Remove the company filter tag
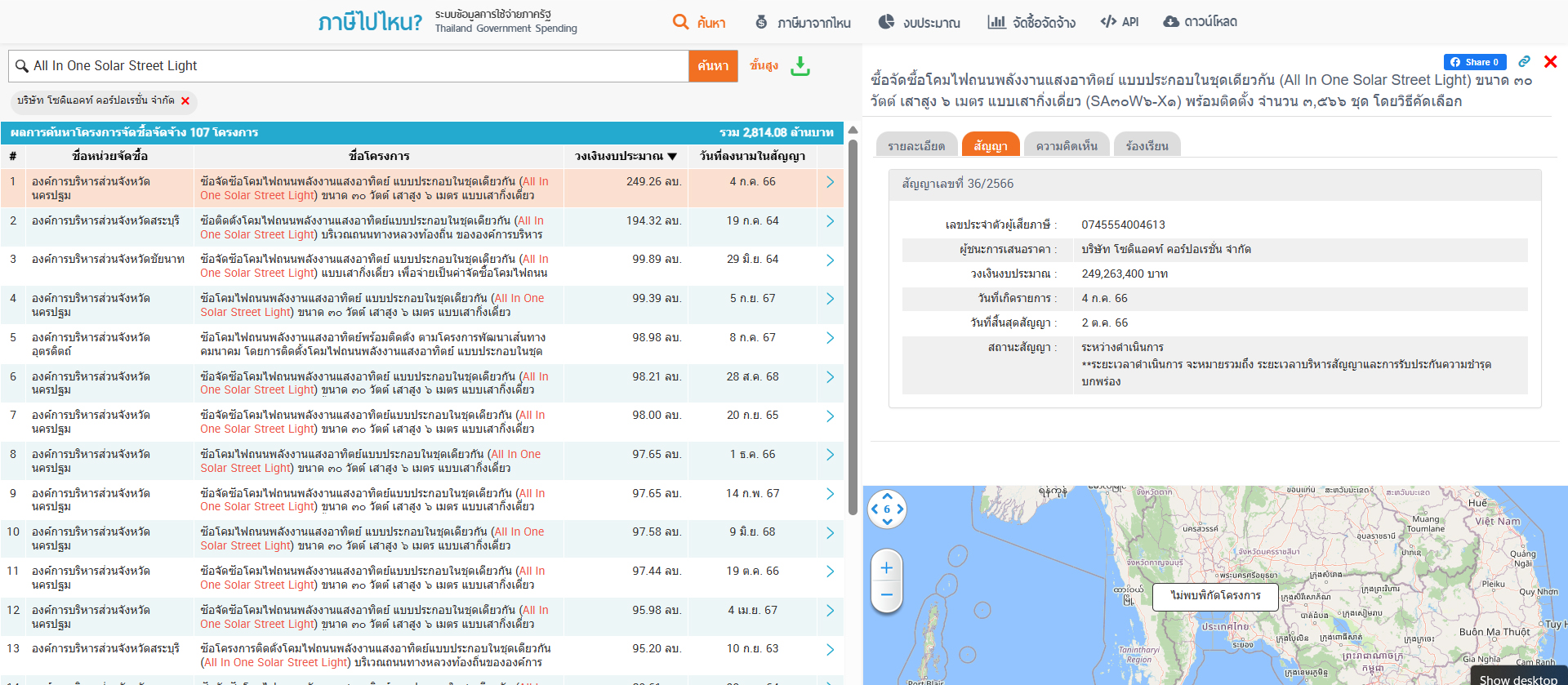Image resolution: width=1568 pixels, height=685 pixels. 185,101
